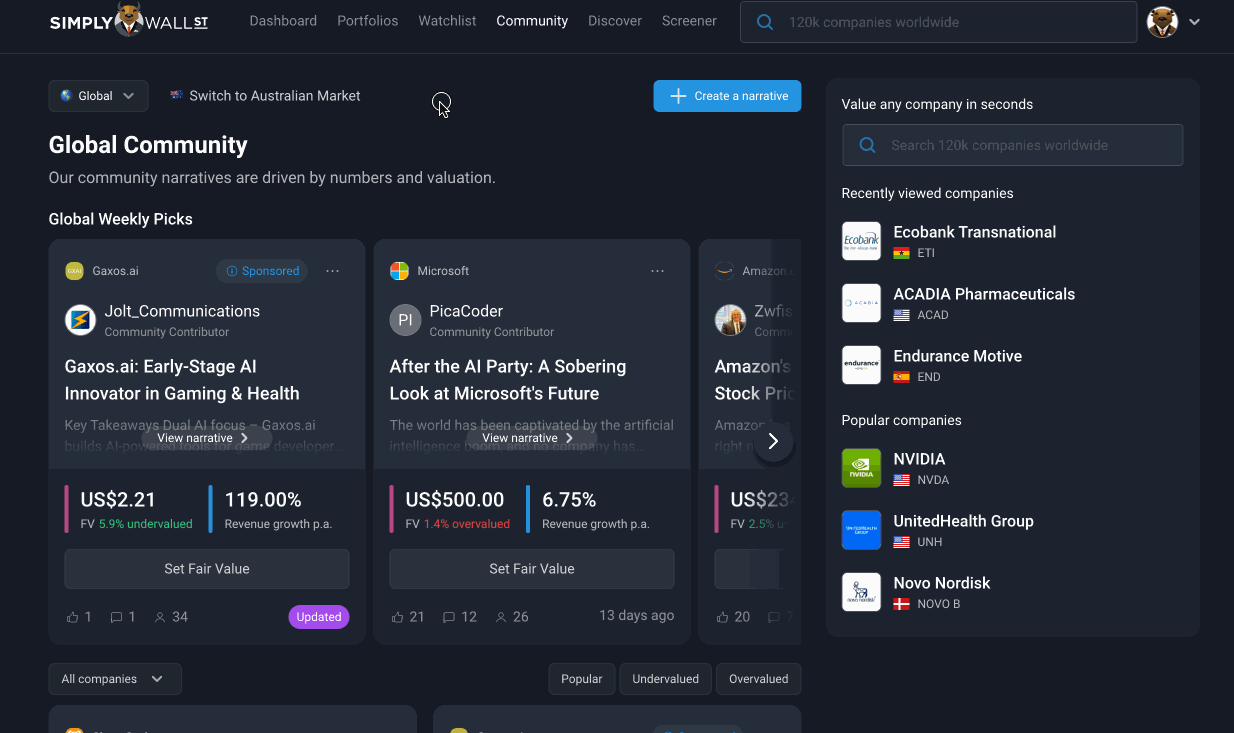Click the Gaxos.ai US$2.21 fair value
The image size is (1234, 733).
point(118,500)
